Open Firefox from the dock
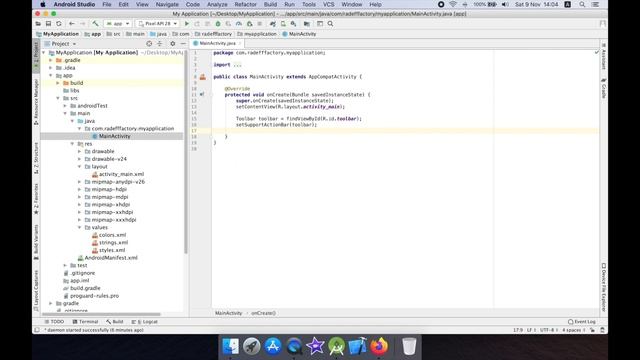Screen dimensions: 640x360 point(379,346)
